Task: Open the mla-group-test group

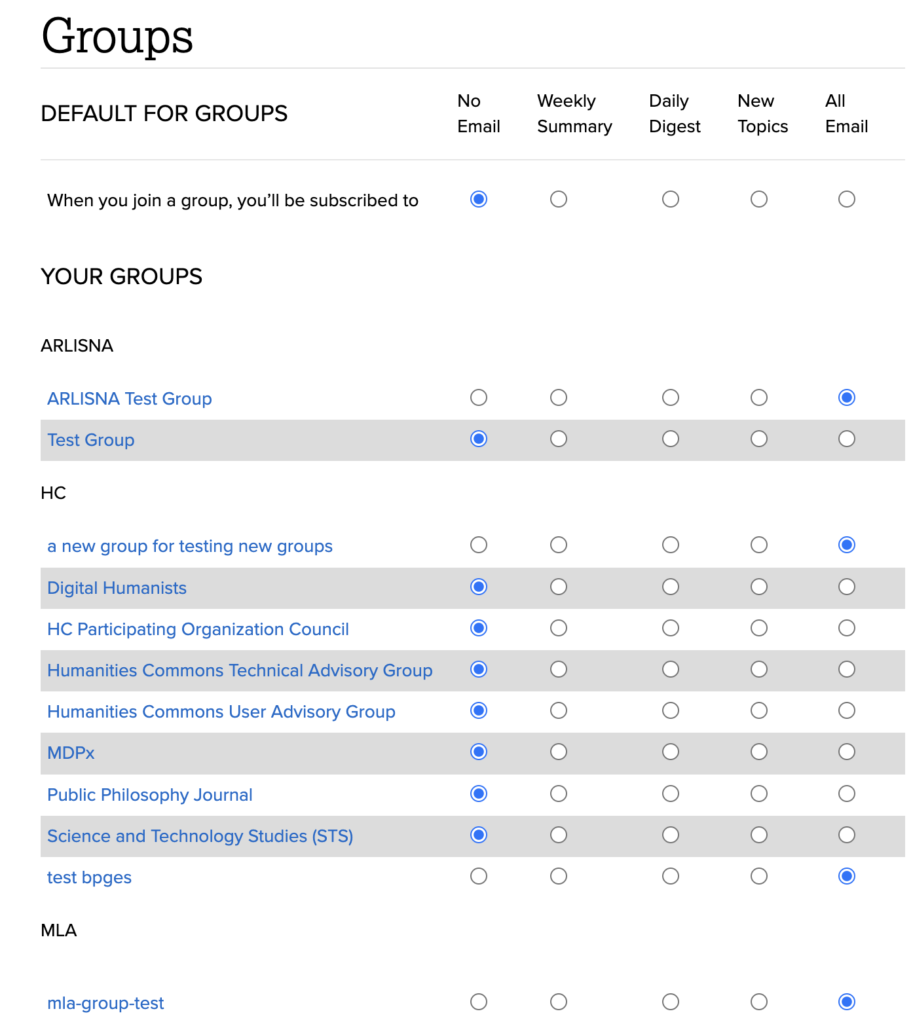Action: [105, 1002]
